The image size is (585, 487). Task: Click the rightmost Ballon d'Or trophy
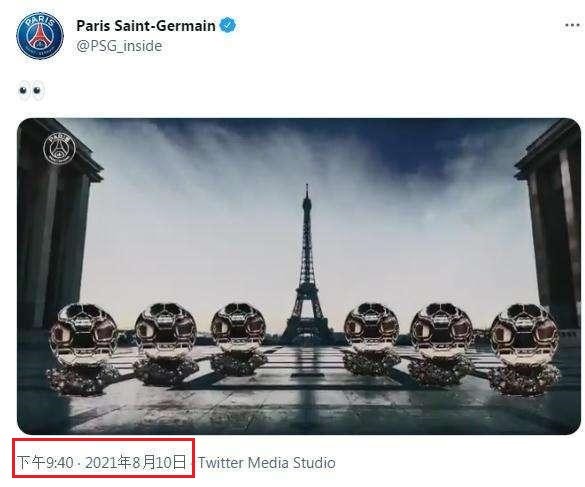click(524, 349)
